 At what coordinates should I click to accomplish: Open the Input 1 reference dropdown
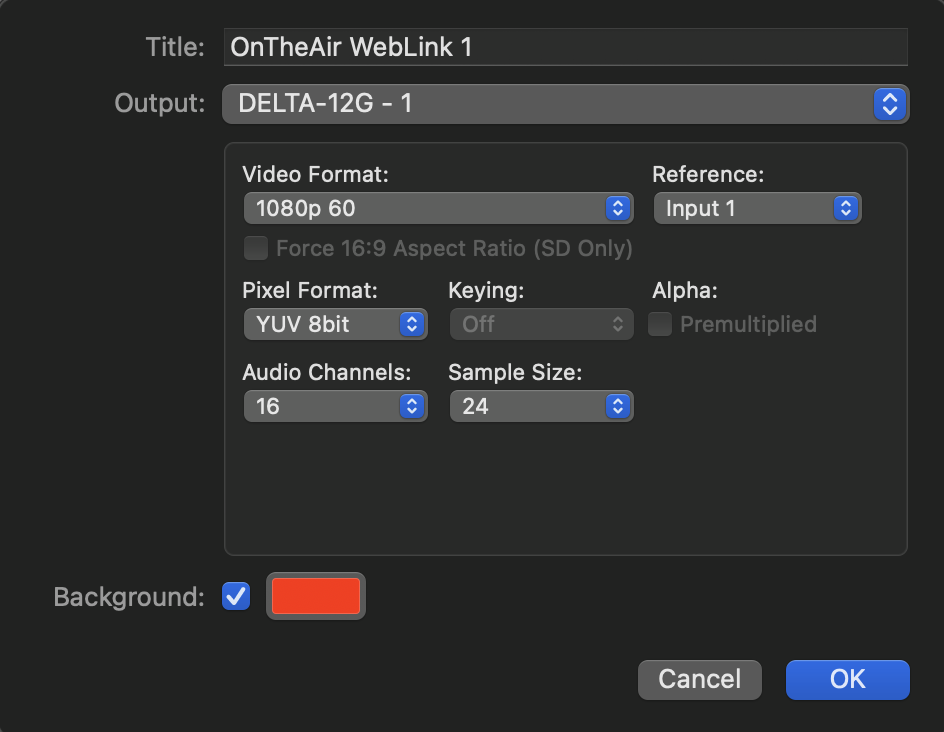757,208
